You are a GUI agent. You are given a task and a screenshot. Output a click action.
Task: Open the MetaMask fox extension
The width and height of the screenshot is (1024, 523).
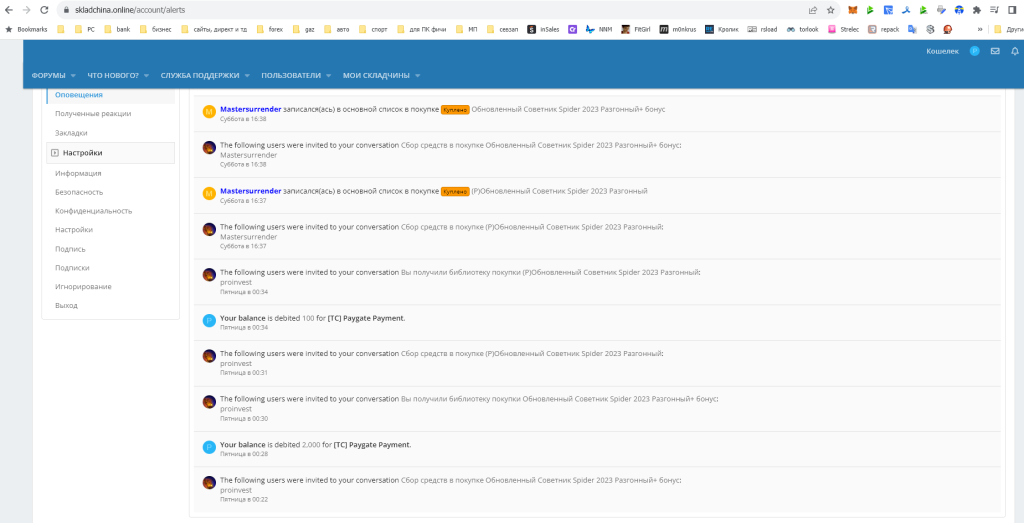click(853, 10)
